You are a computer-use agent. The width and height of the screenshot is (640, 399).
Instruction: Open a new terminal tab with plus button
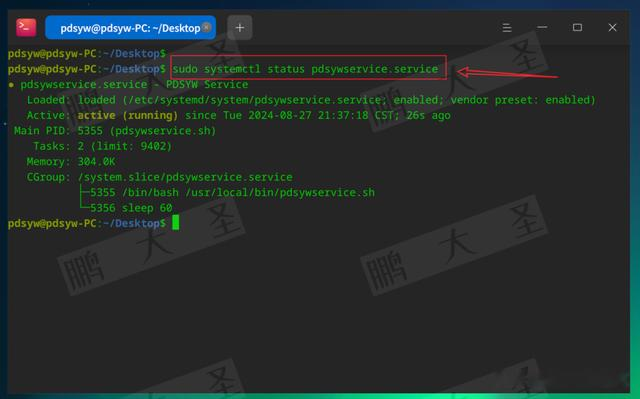click(240, 28)
